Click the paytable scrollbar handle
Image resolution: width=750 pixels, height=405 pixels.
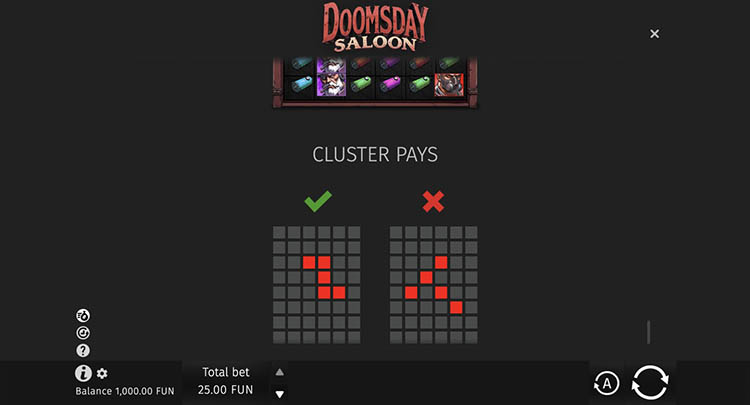[x=649, y=332]
